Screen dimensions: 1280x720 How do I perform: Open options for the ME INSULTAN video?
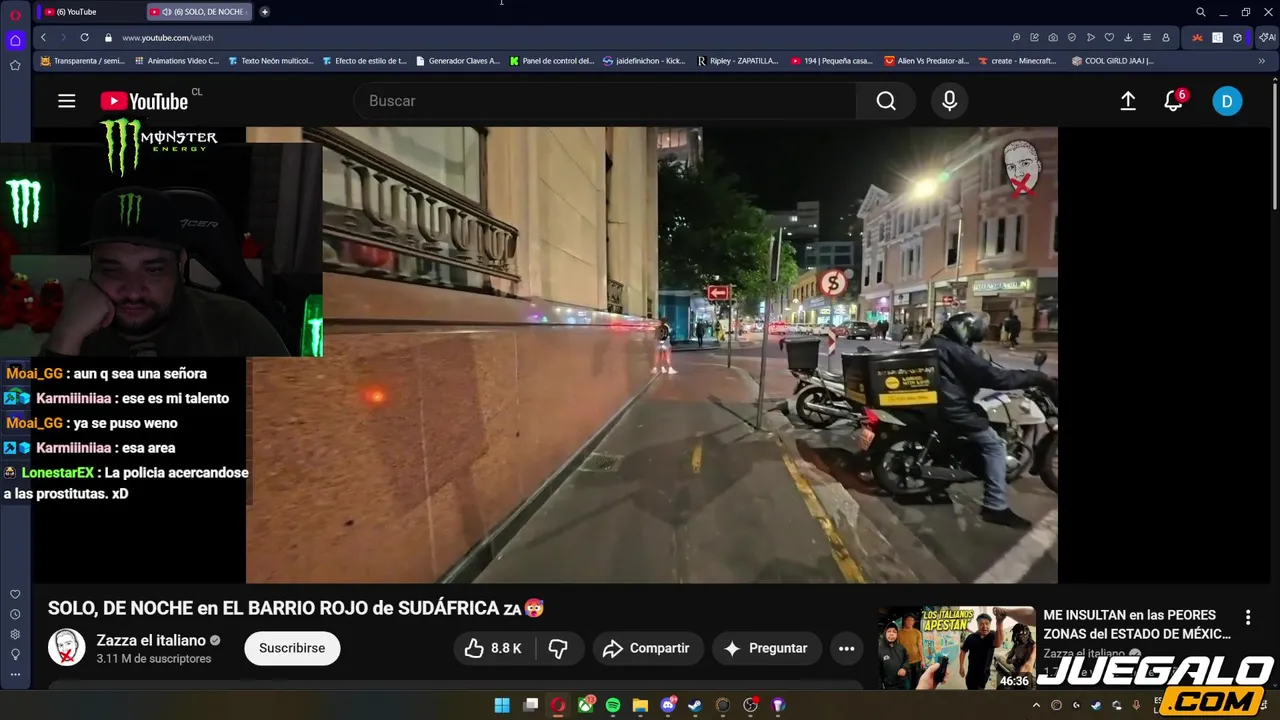click(1247, 617)
